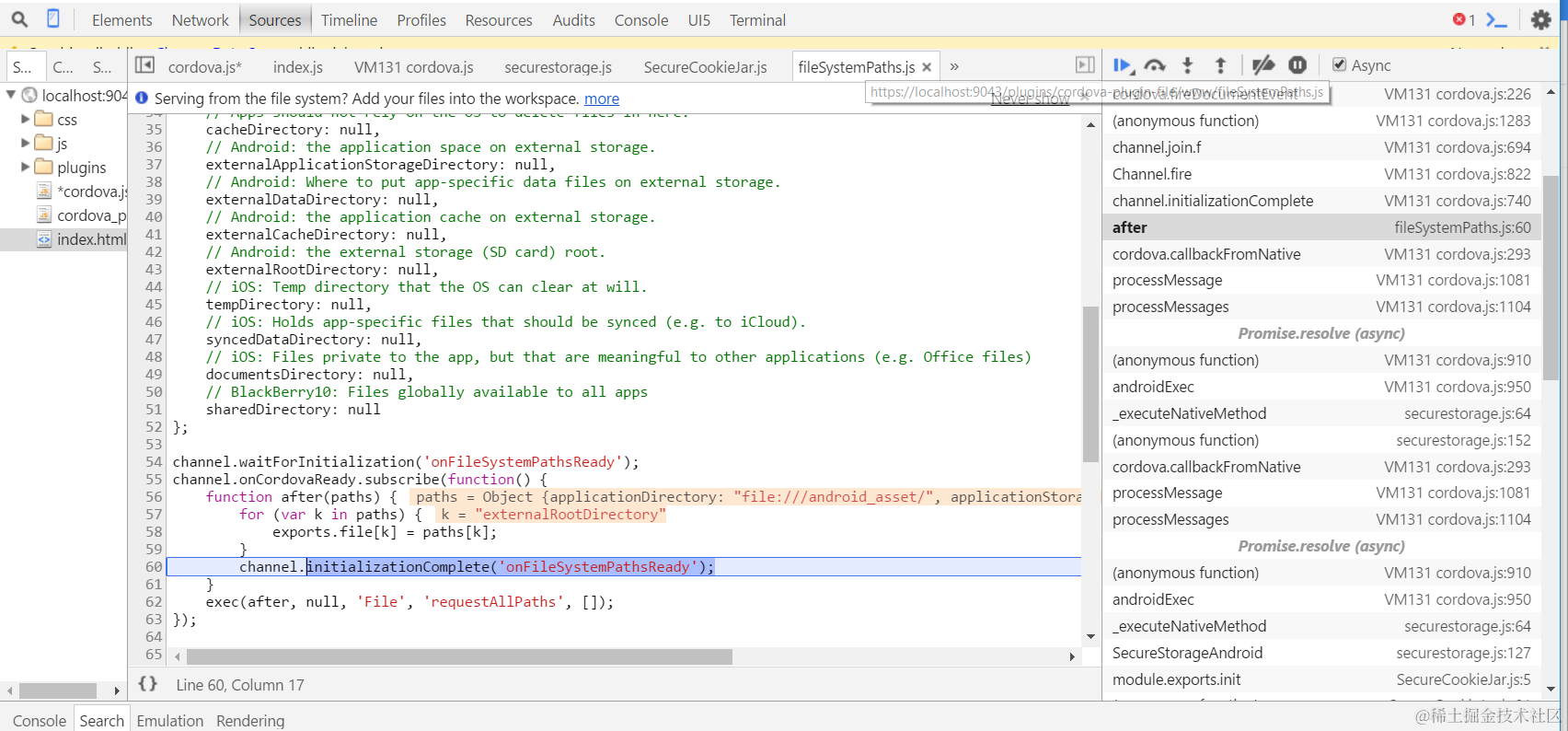Select index.html in the file tree
Screen dimensions: 1568x731
(x=91, y=239)
